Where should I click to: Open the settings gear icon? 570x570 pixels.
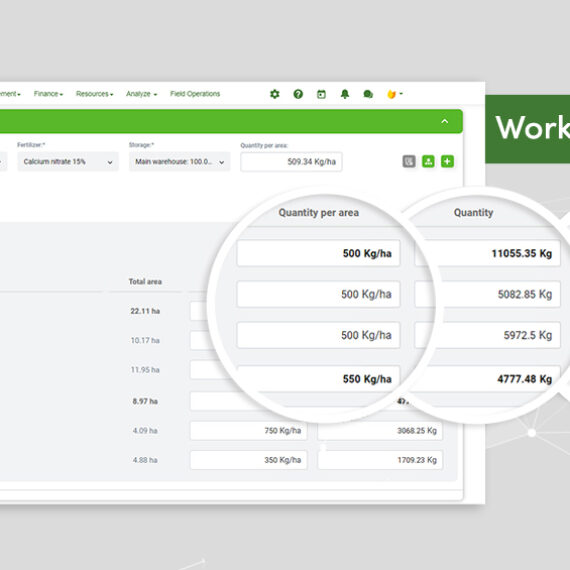(275, 94)
